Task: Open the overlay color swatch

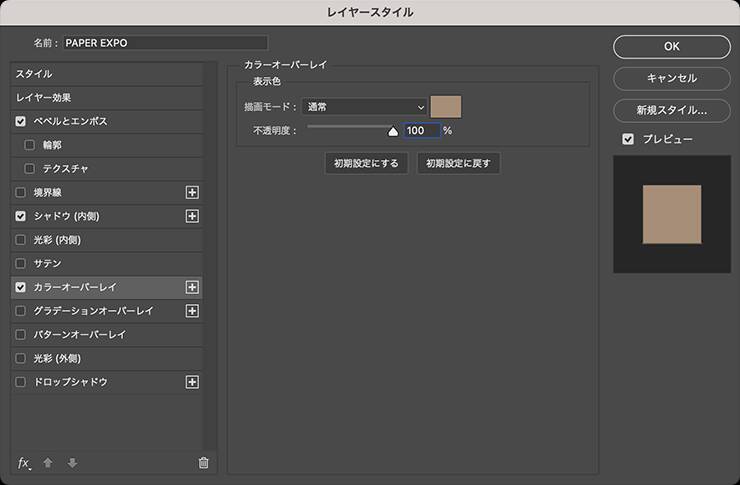Action: pos(445,107)
